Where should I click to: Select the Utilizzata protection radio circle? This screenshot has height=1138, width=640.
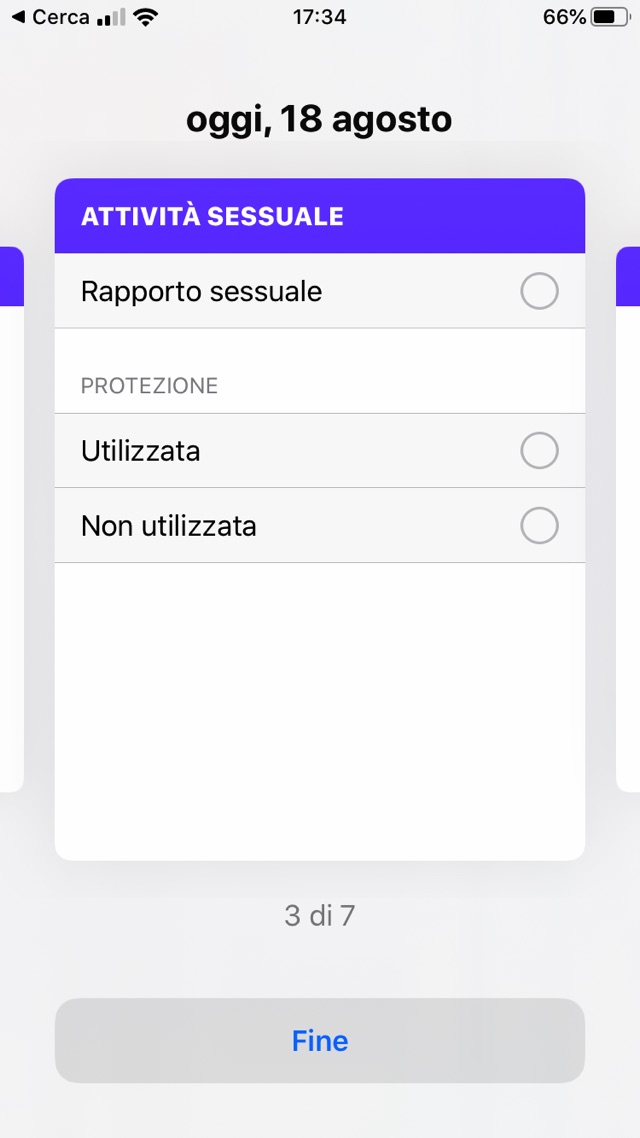(x=539, y=451)
